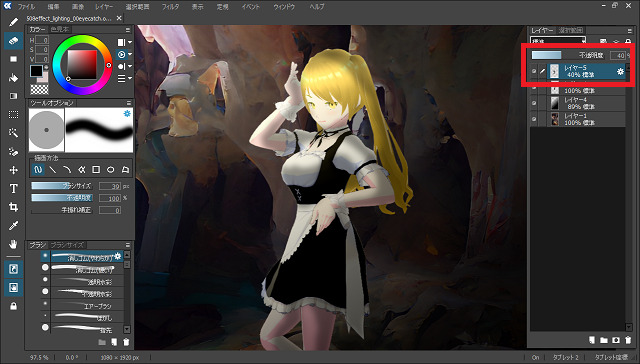Choose ellipse drawing method icon
Viewport: 640px width, 364px height.
coord(111,169)
